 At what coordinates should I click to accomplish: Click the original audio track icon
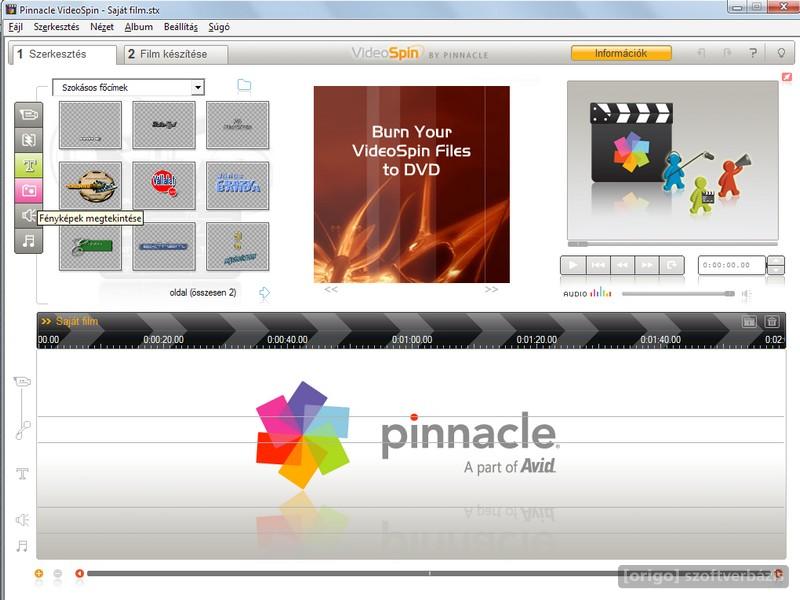click(23, 430)
